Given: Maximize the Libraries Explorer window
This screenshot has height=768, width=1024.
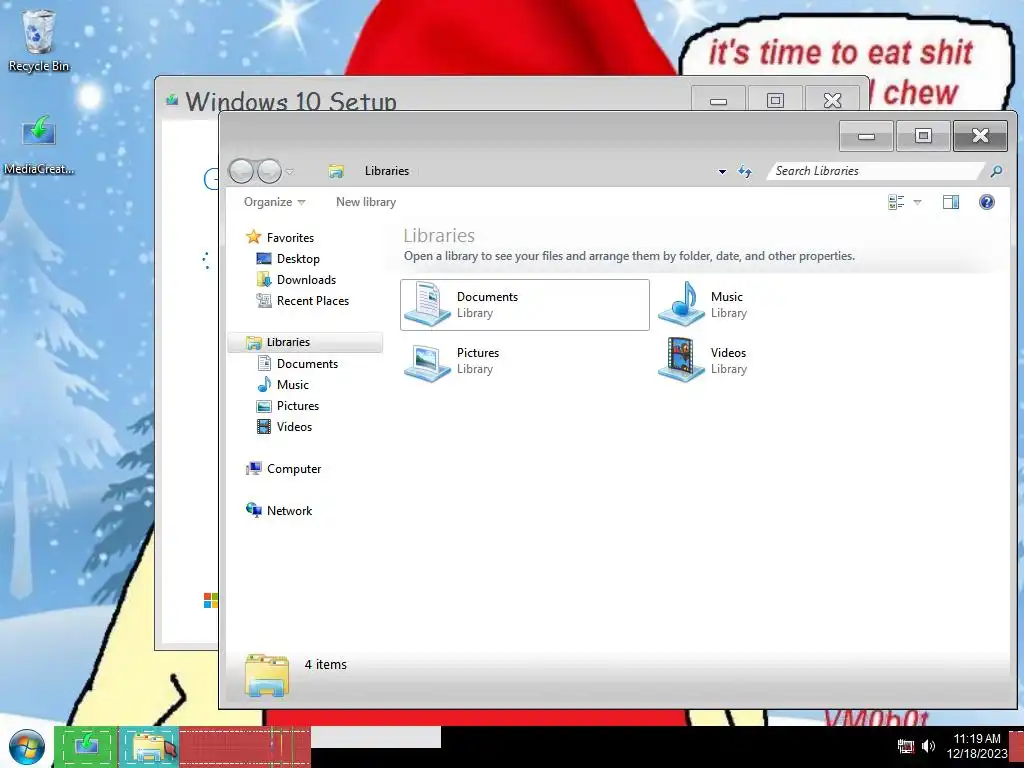Looking at the screenshot, I should click(x=923, y=136).
